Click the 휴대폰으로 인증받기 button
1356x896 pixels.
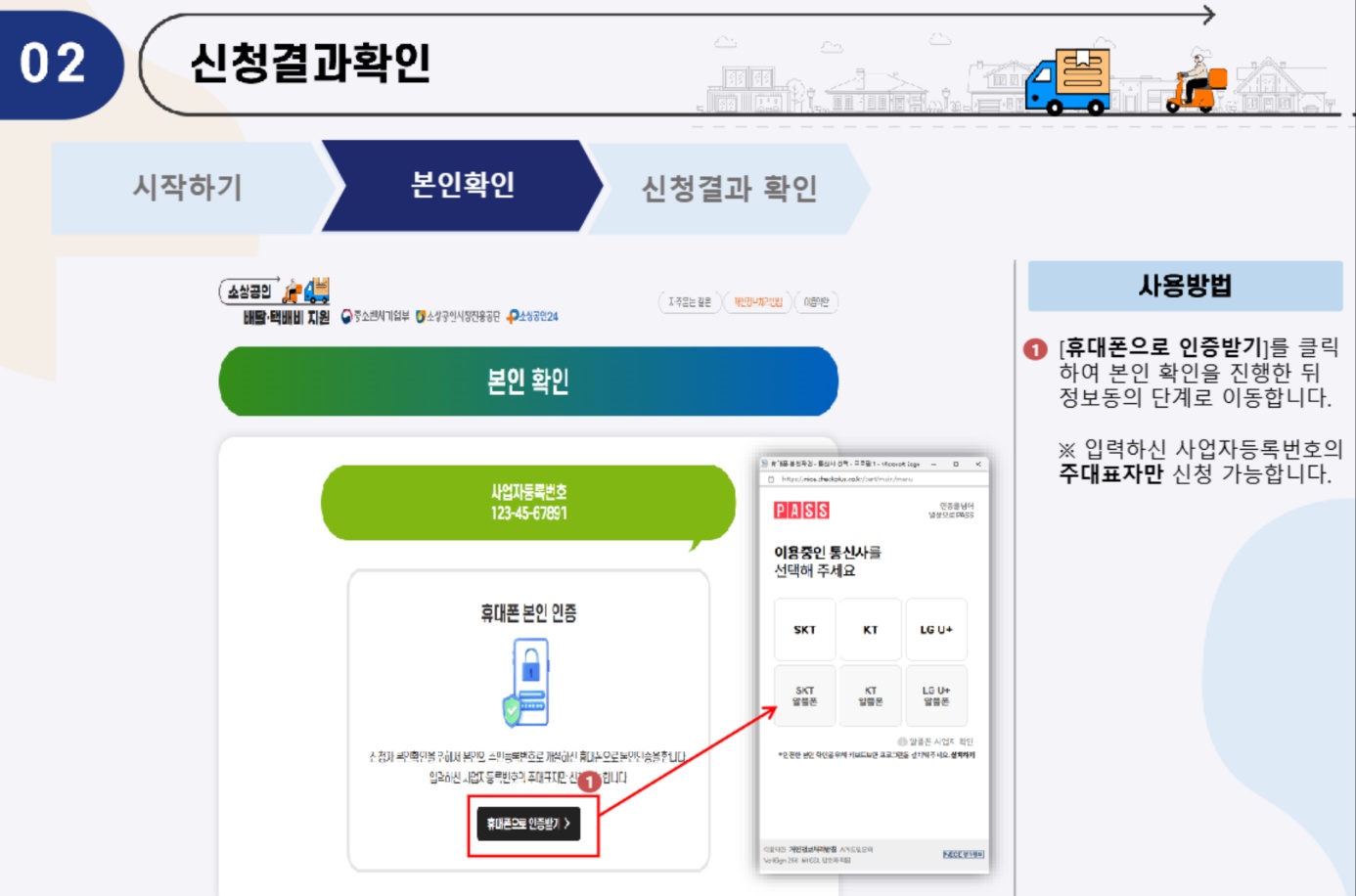[528, 824]
